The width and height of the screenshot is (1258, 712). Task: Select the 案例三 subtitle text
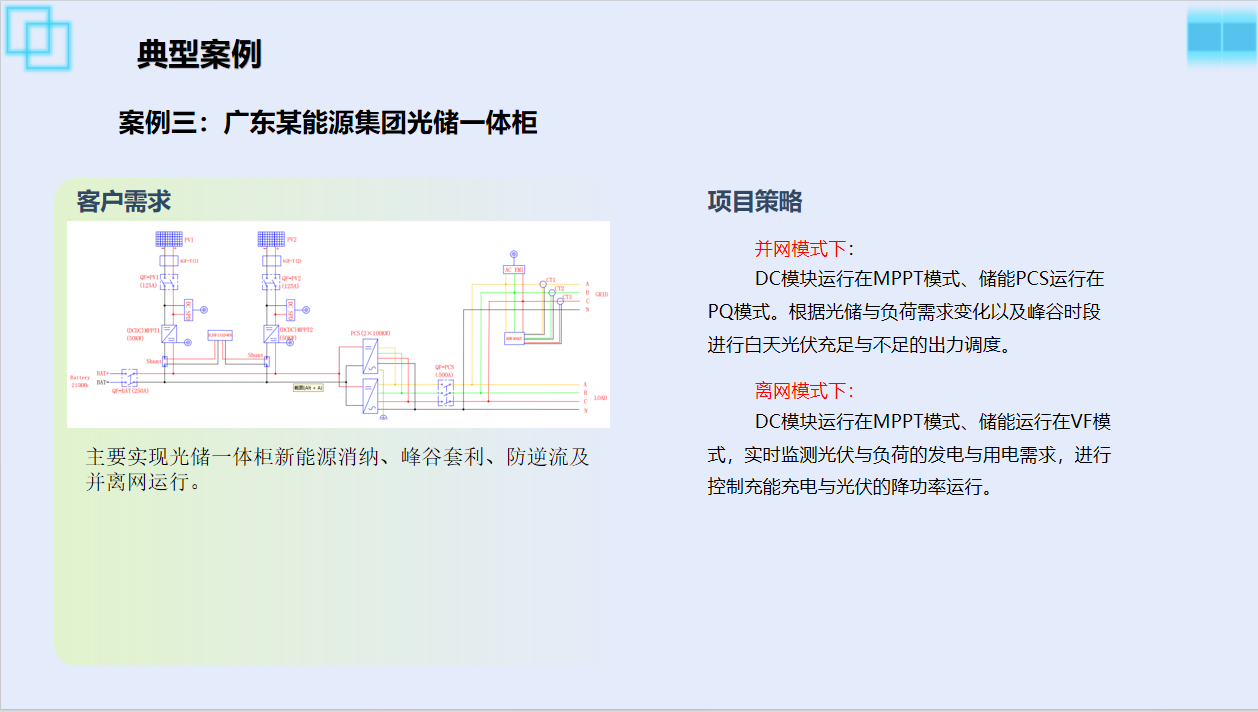328,123
